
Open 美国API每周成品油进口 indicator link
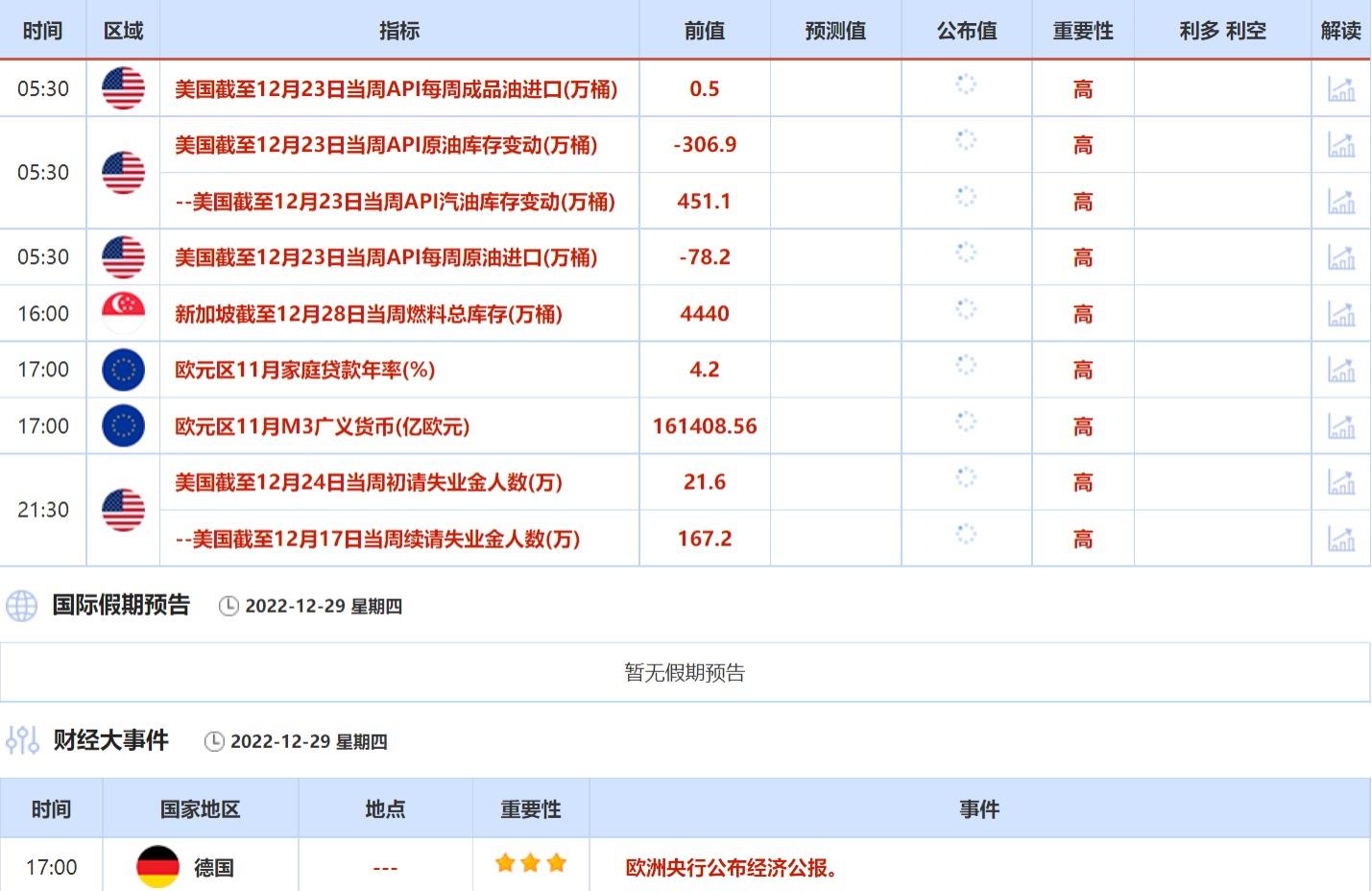(x=396, y=89)
